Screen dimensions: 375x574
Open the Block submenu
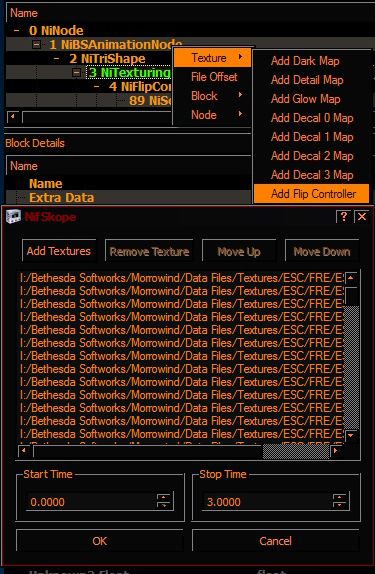coord(212,96)
